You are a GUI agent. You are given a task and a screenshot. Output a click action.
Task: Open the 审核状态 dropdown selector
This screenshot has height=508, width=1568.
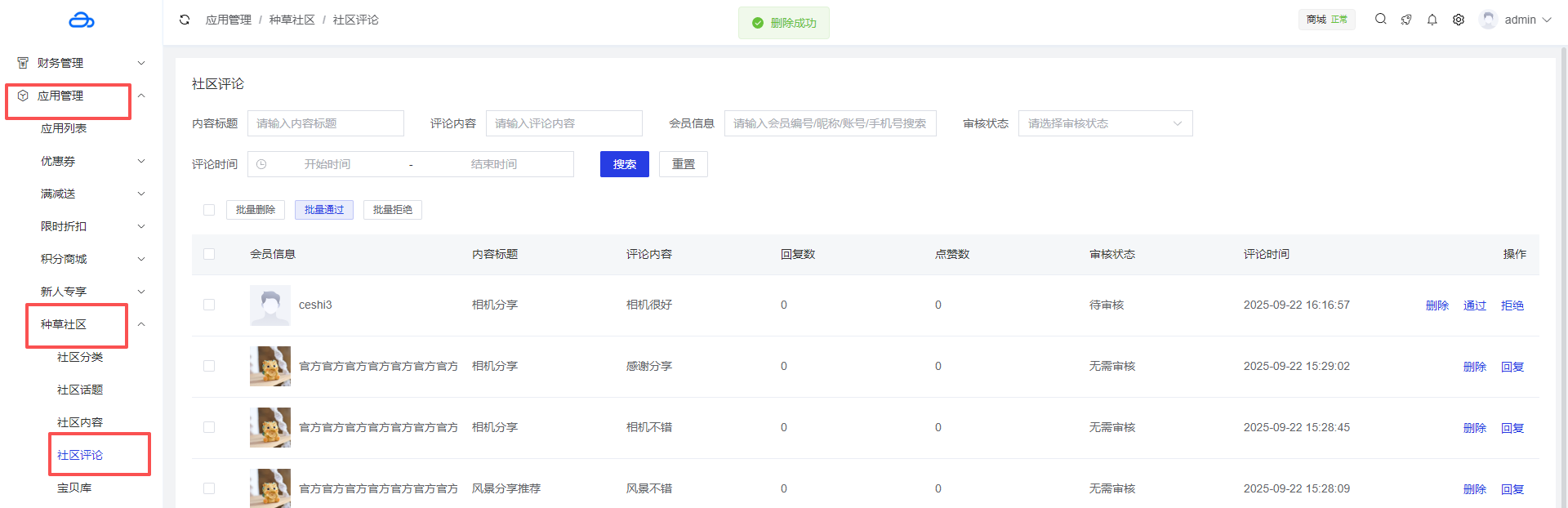1104,123
